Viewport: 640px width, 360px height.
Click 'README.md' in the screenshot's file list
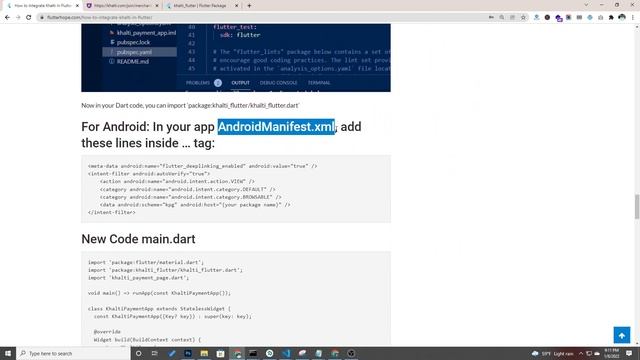pyautogui.click(x=133, y=62)
